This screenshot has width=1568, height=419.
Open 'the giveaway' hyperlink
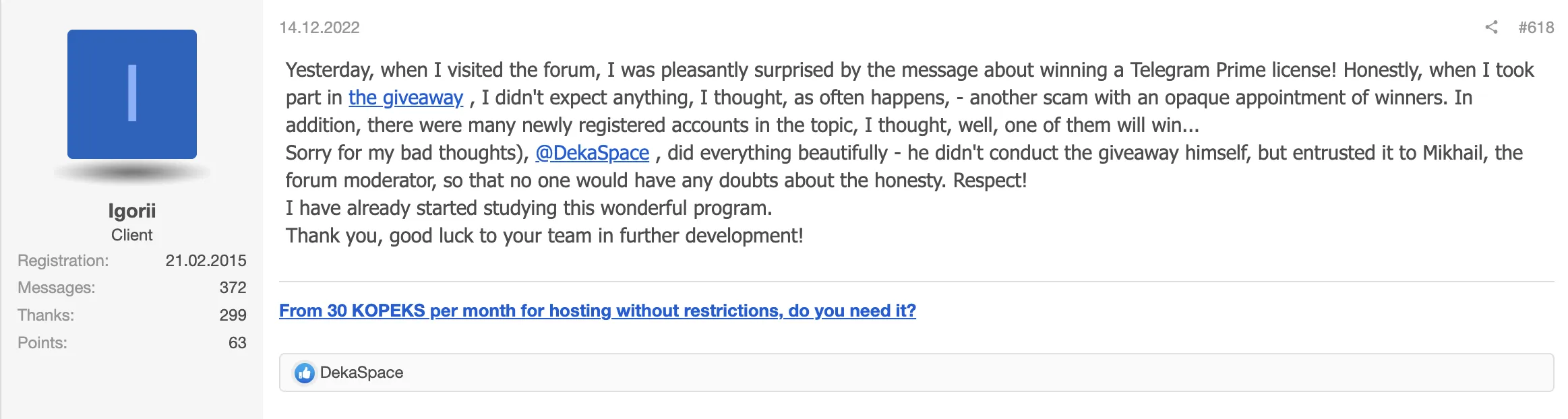[406, 98]
